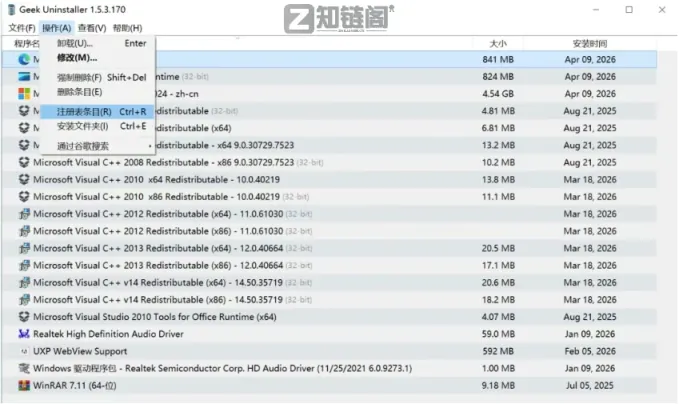Image resolution: width=679 pixels, height=404 pixels.
Task: Click icon of Visual C++ 2012 Redistributable (x86)
Action: tap(24, 231)
